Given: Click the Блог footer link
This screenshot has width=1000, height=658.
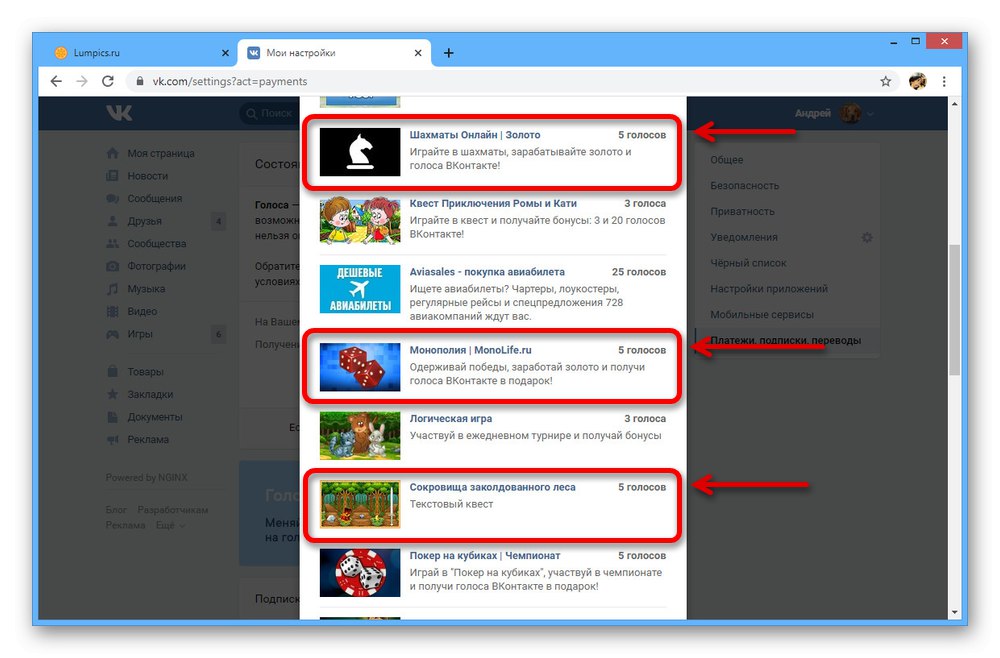Looking at the screenshot, I should (x=116, y=509).
